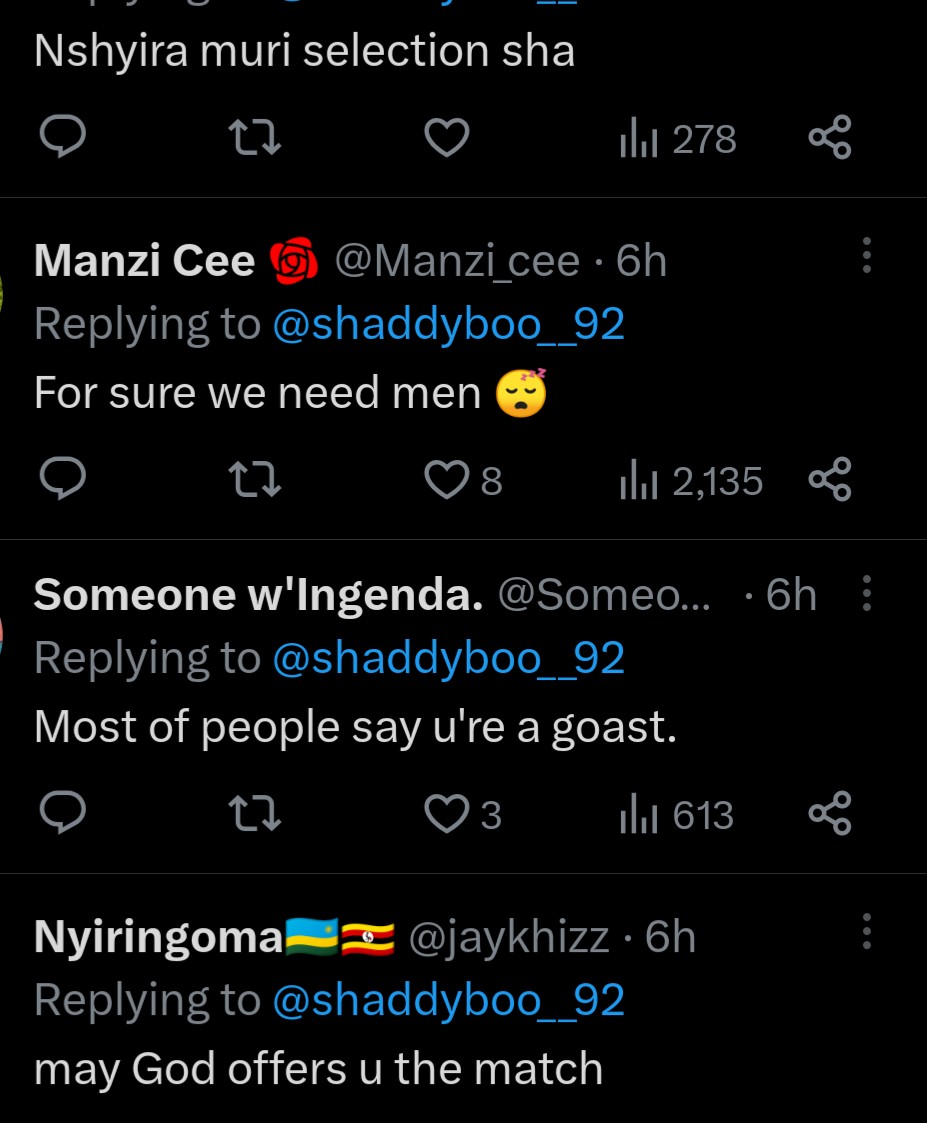
Task: Like the tweet with 3 likes
Action: tap(447, 815)
